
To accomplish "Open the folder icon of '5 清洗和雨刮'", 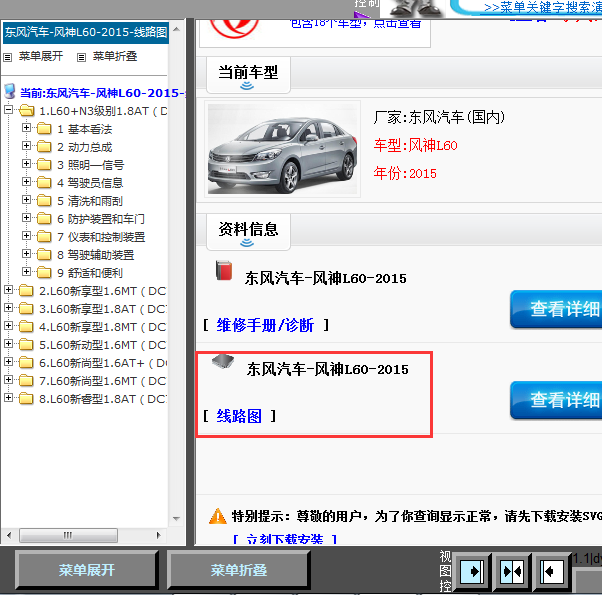I will [44, 201].
